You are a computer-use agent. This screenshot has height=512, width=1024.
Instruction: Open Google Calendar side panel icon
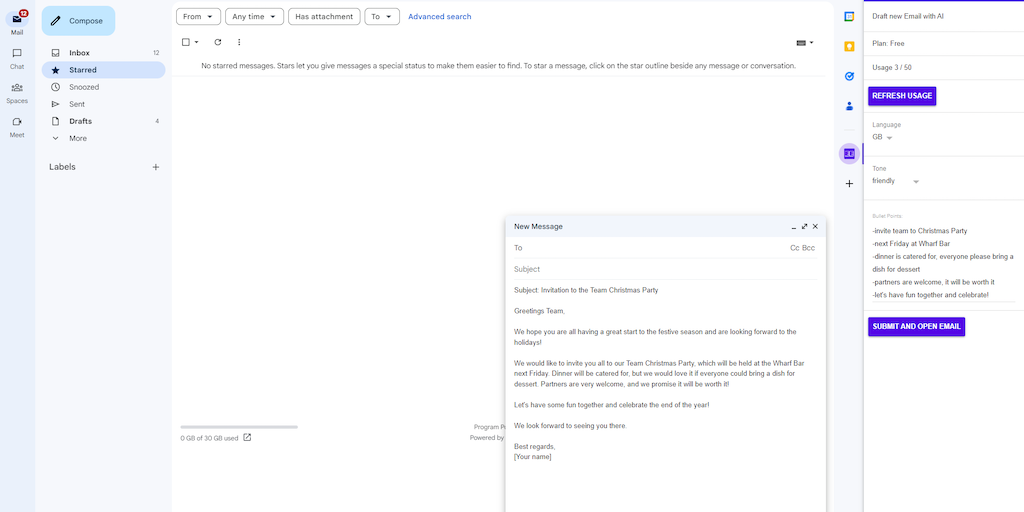[849, 17]
